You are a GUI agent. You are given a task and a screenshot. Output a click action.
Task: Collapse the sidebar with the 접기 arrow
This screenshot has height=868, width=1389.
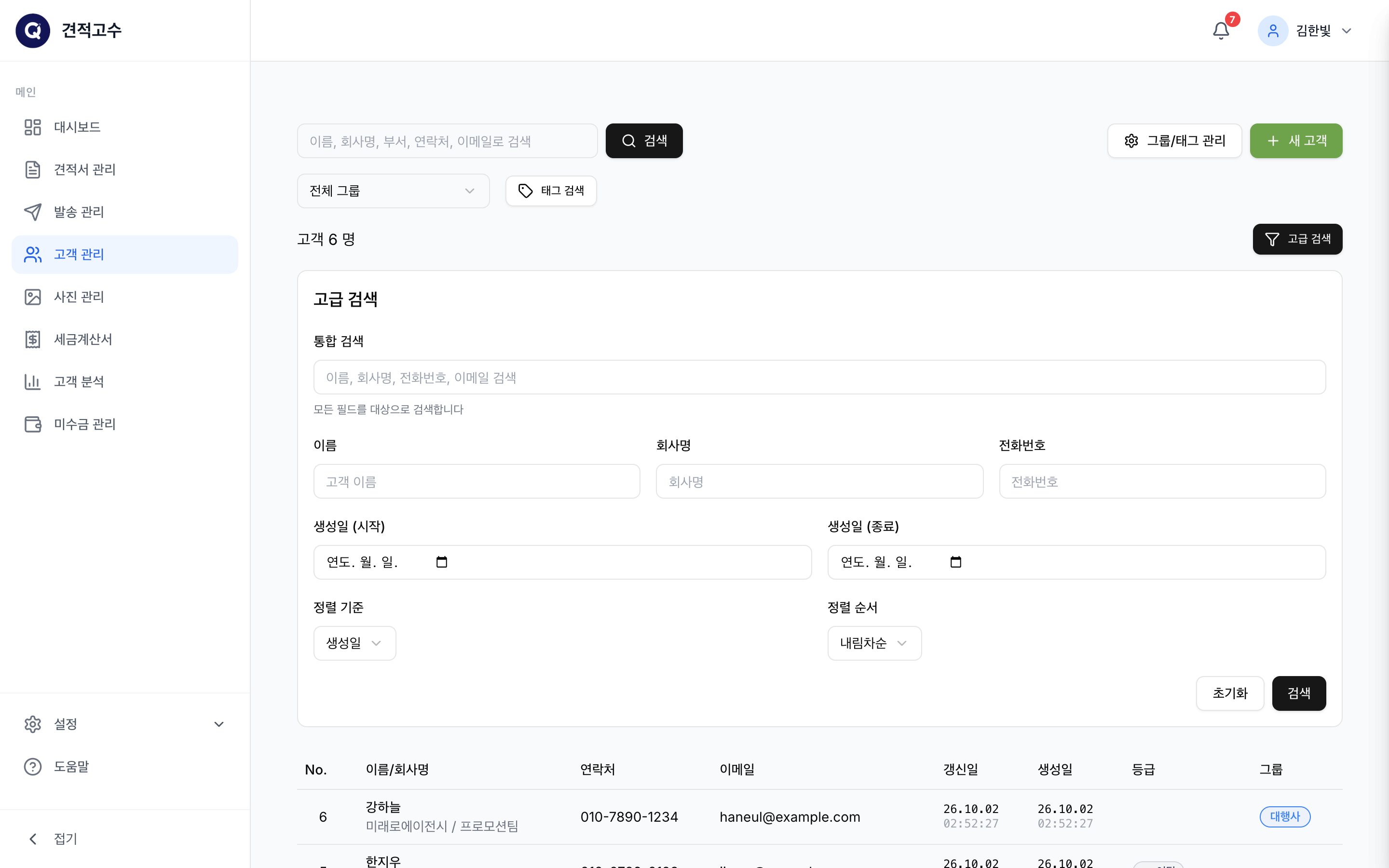pos(33,839)
